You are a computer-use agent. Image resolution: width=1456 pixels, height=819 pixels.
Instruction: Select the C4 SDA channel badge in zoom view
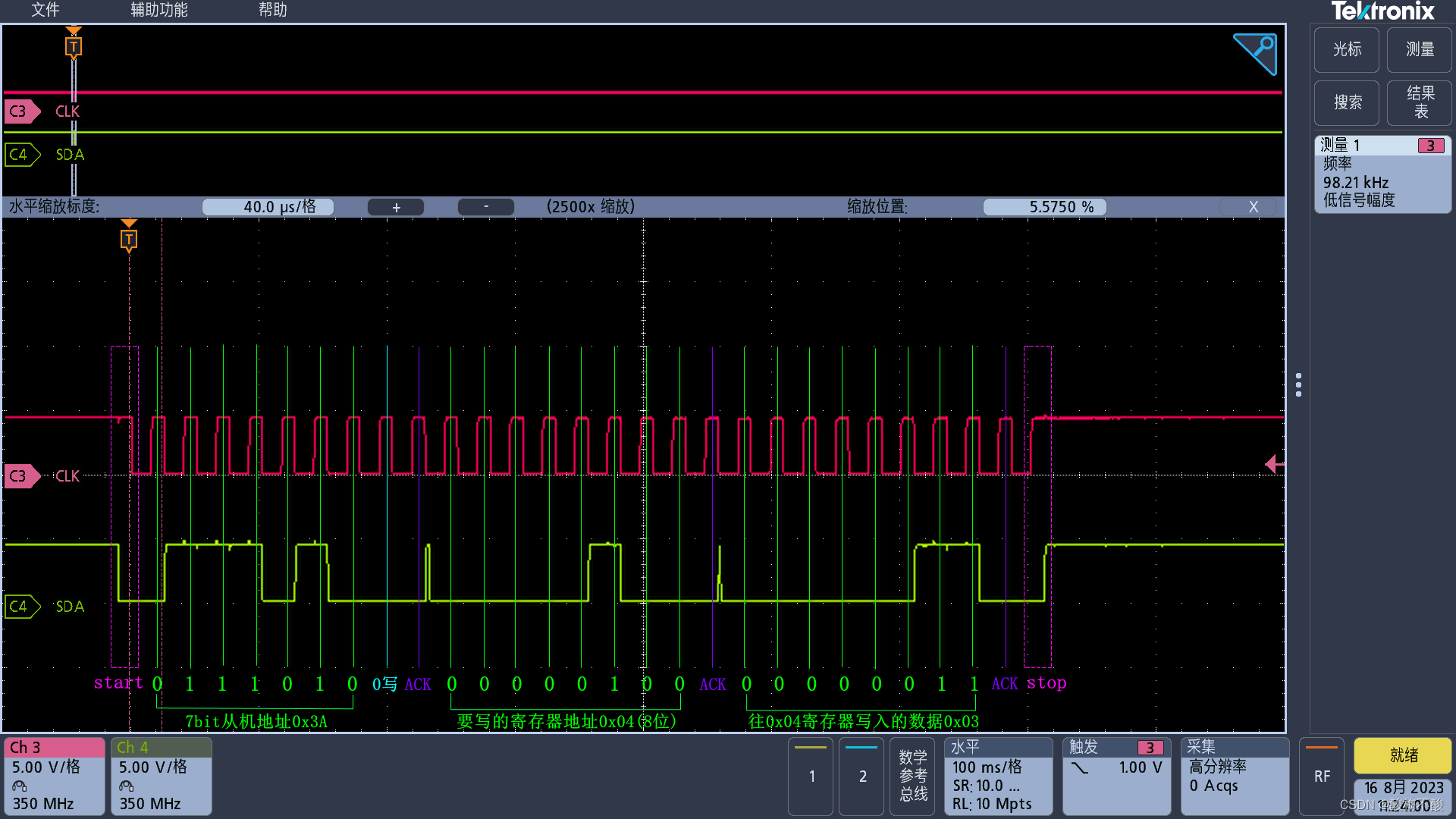click(x=20, y=607)
